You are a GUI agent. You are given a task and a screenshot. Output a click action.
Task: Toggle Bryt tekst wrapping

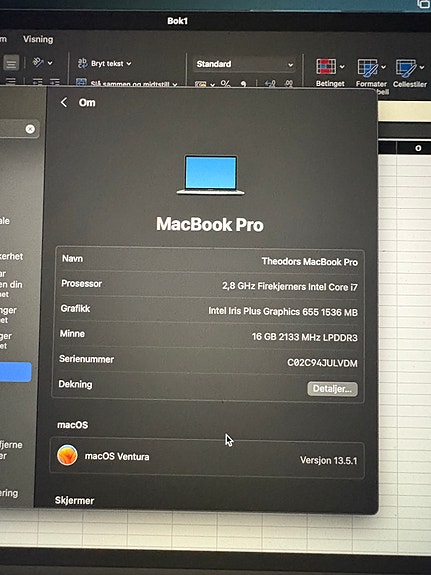pyautogui.click(x=105, y=63)
